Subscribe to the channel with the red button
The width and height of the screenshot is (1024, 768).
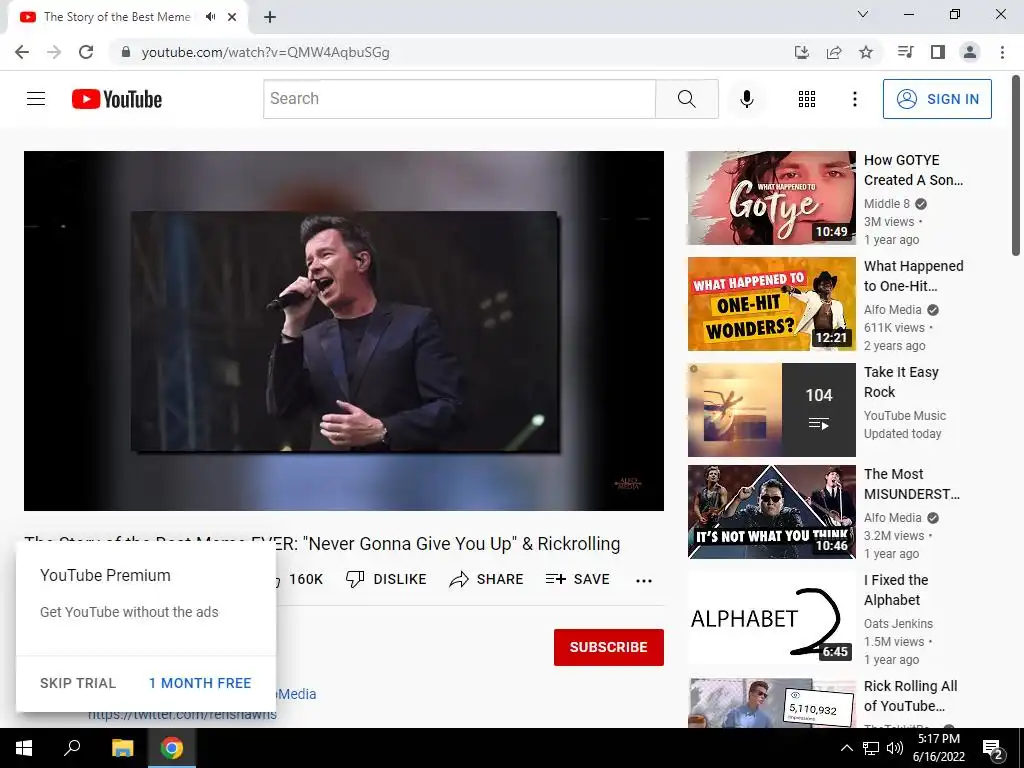tap(609, 647)
